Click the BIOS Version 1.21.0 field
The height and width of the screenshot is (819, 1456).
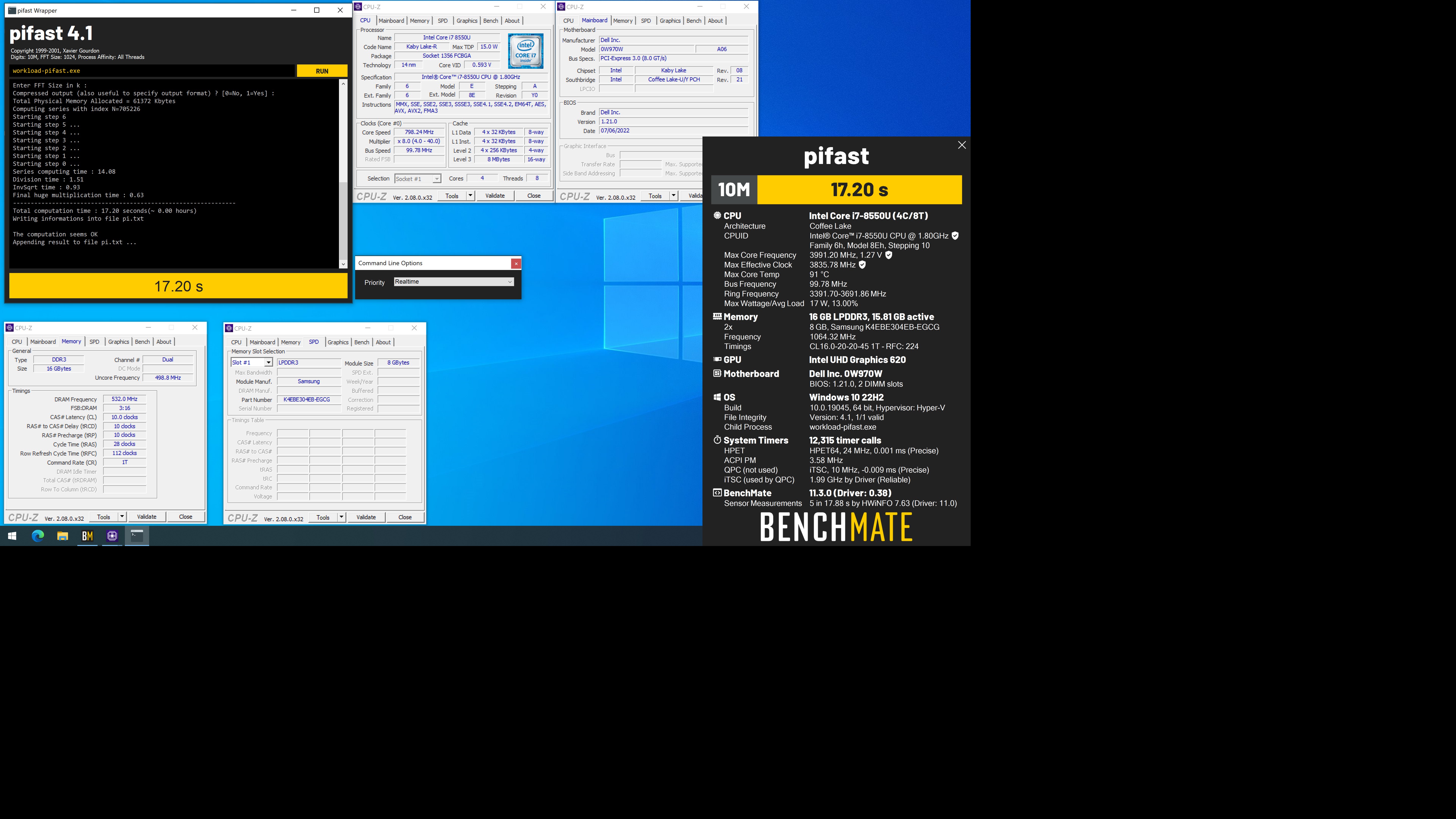point(674,122)
